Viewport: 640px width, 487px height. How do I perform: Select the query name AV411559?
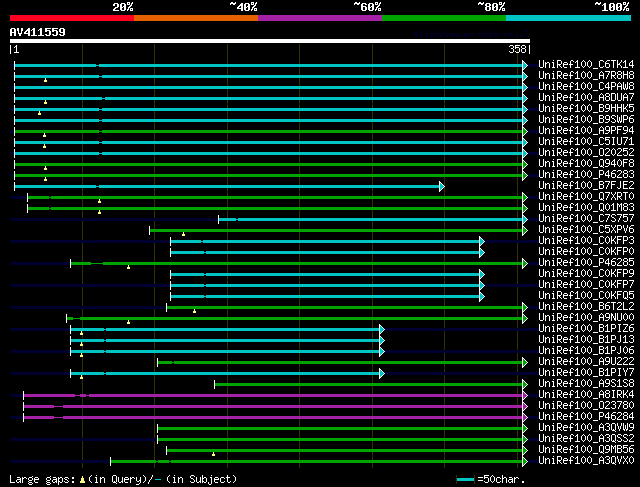(38, 32)
